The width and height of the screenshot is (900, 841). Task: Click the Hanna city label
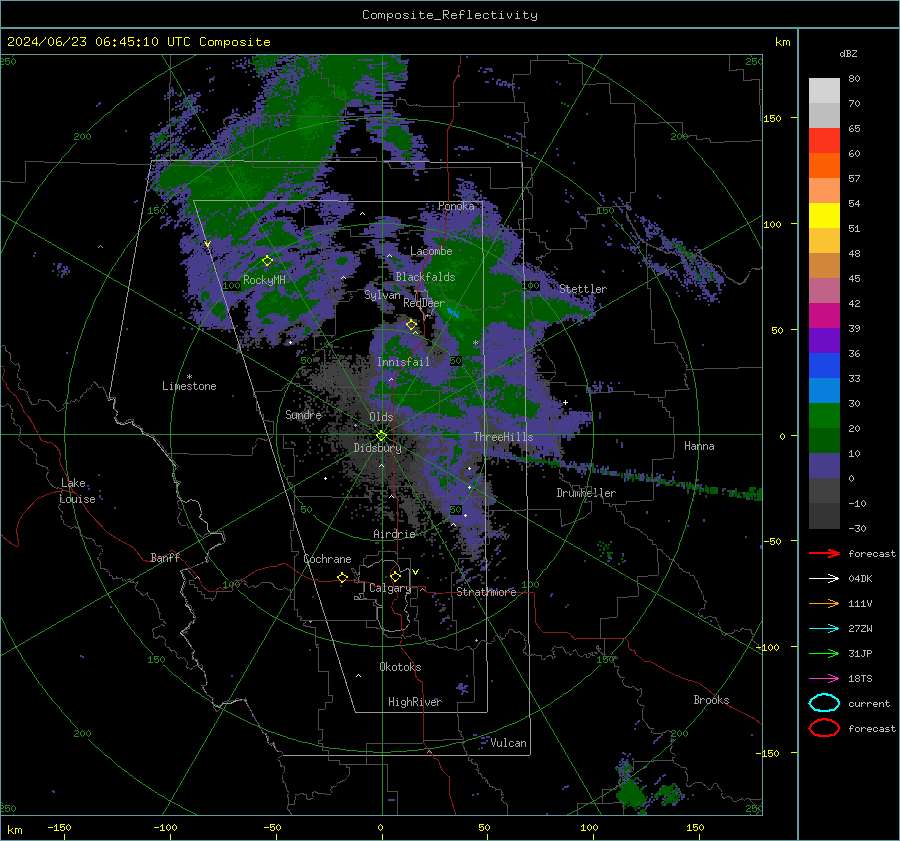699,446
